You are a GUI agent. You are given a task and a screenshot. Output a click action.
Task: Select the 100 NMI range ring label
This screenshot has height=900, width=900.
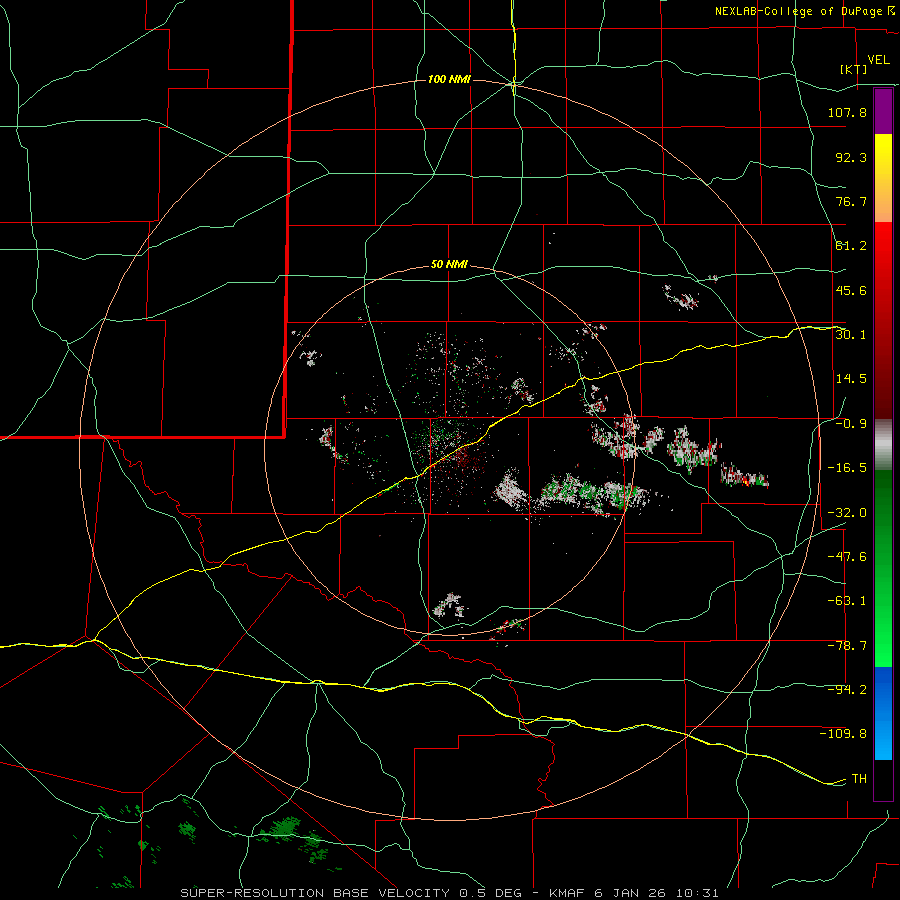449,79
